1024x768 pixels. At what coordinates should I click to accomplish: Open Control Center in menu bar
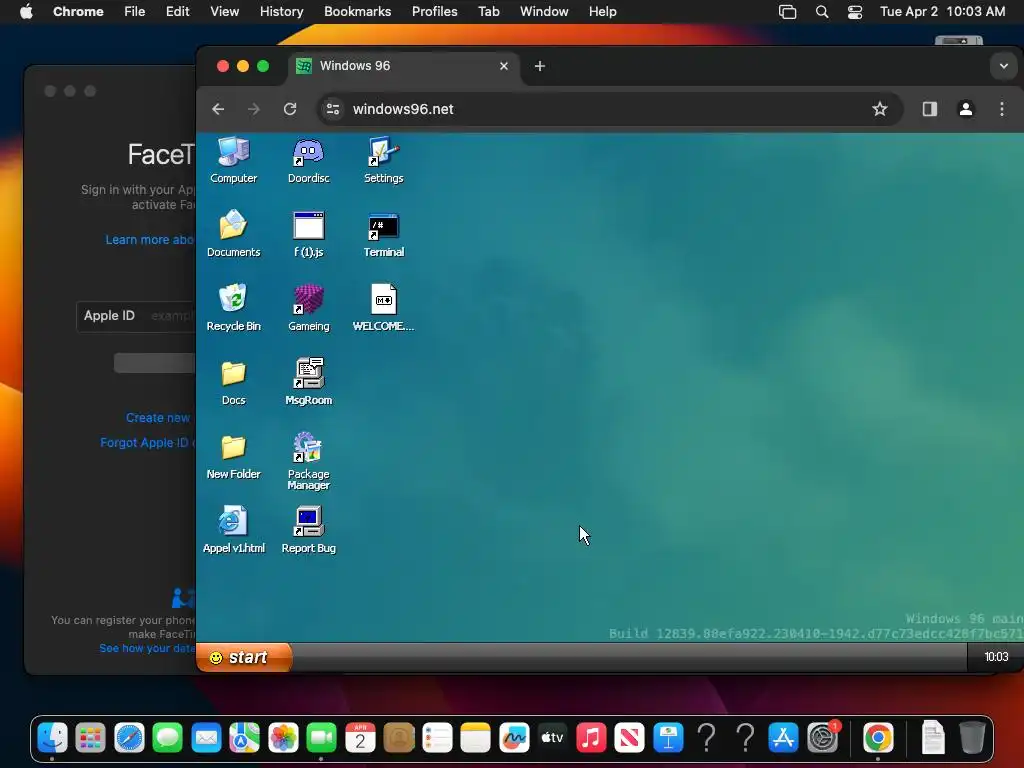[x=855, y=12]
